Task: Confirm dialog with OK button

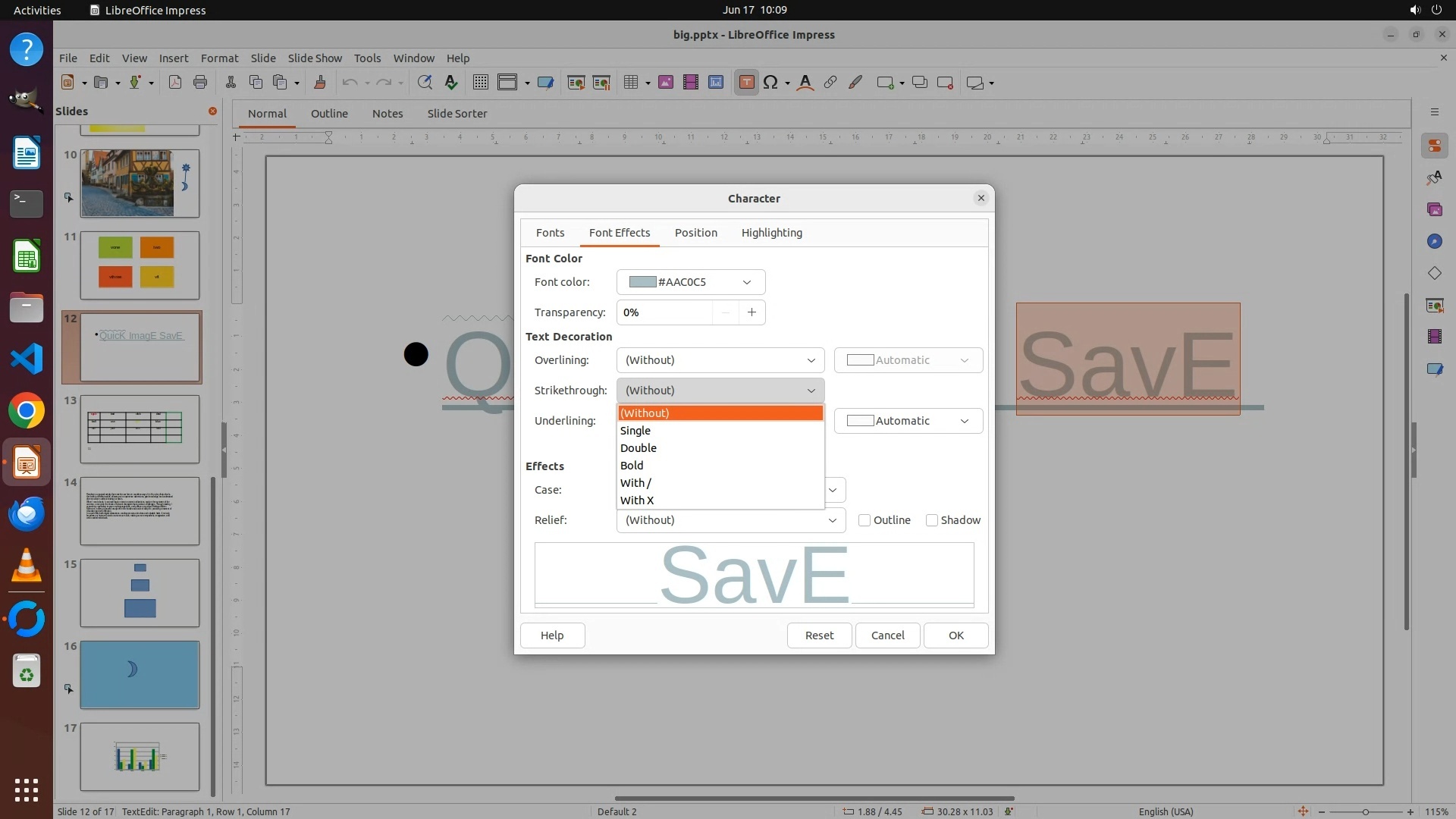Action: coord(955,635)
